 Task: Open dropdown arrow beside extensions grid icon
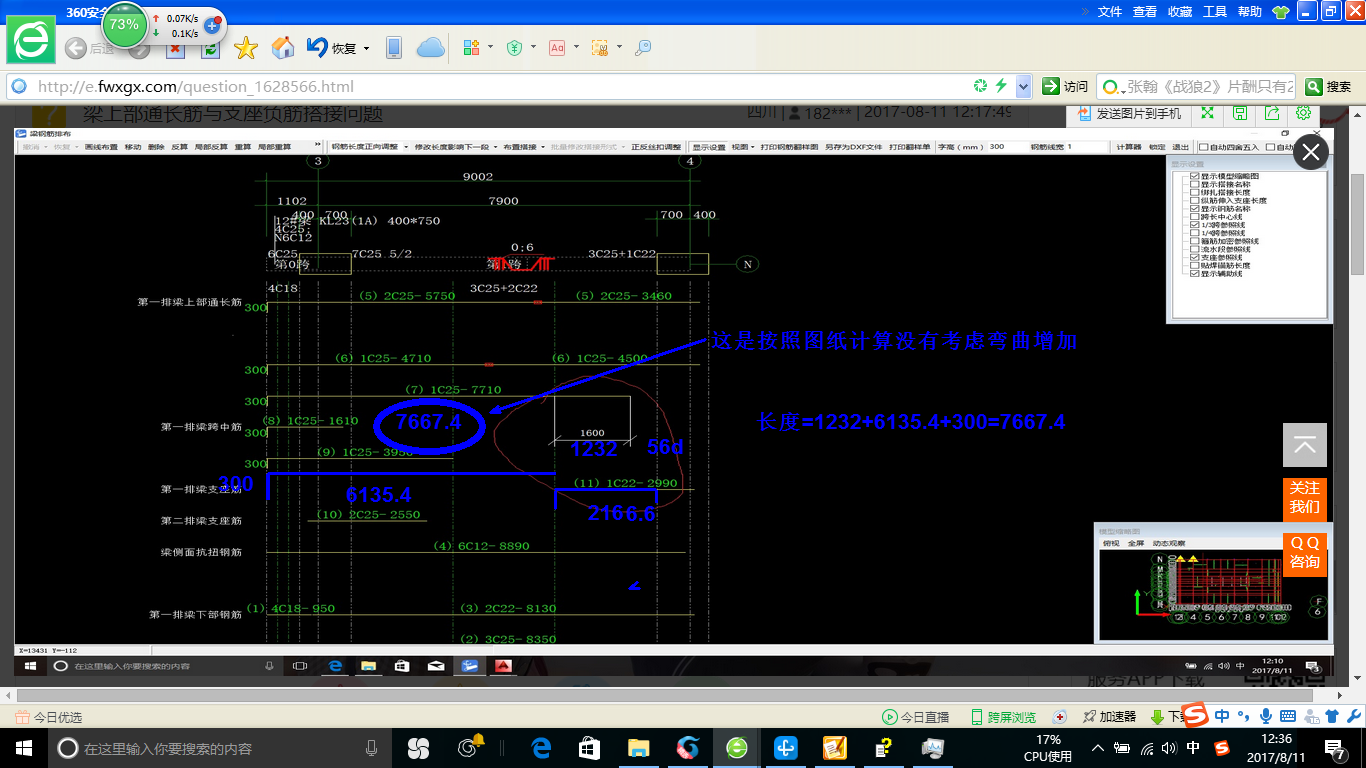point(490,47)
